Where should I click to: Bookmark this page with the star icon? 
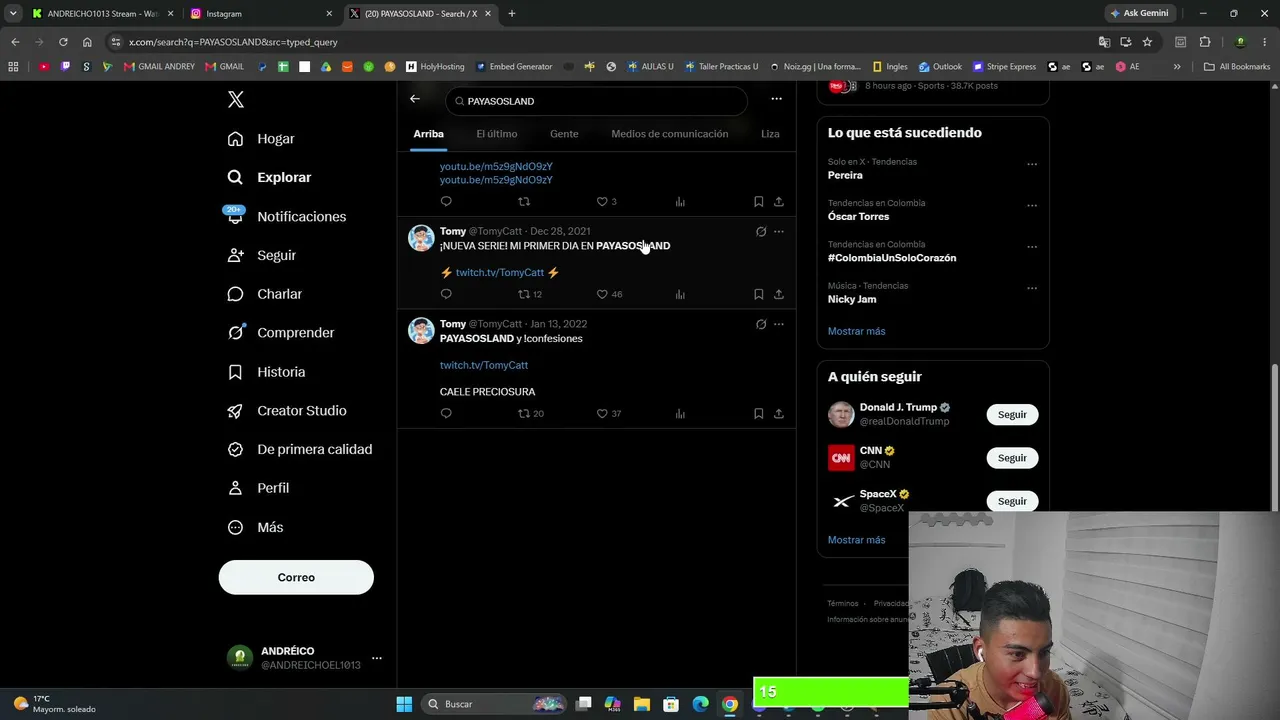point(1147,42)
